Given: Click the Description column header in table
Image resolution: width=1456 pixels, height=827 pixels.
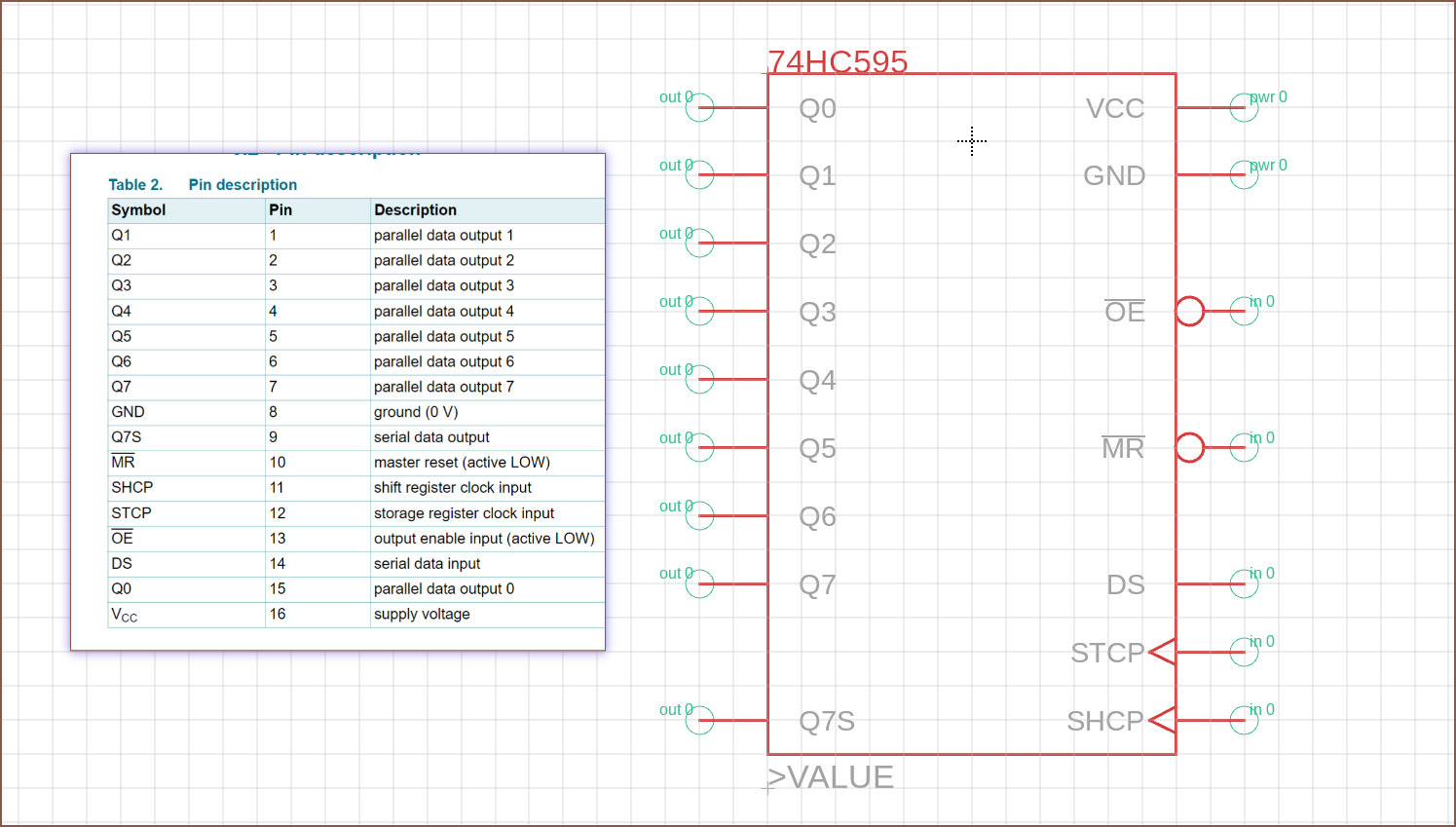Looking at the screenshot, I should (415, 210).
